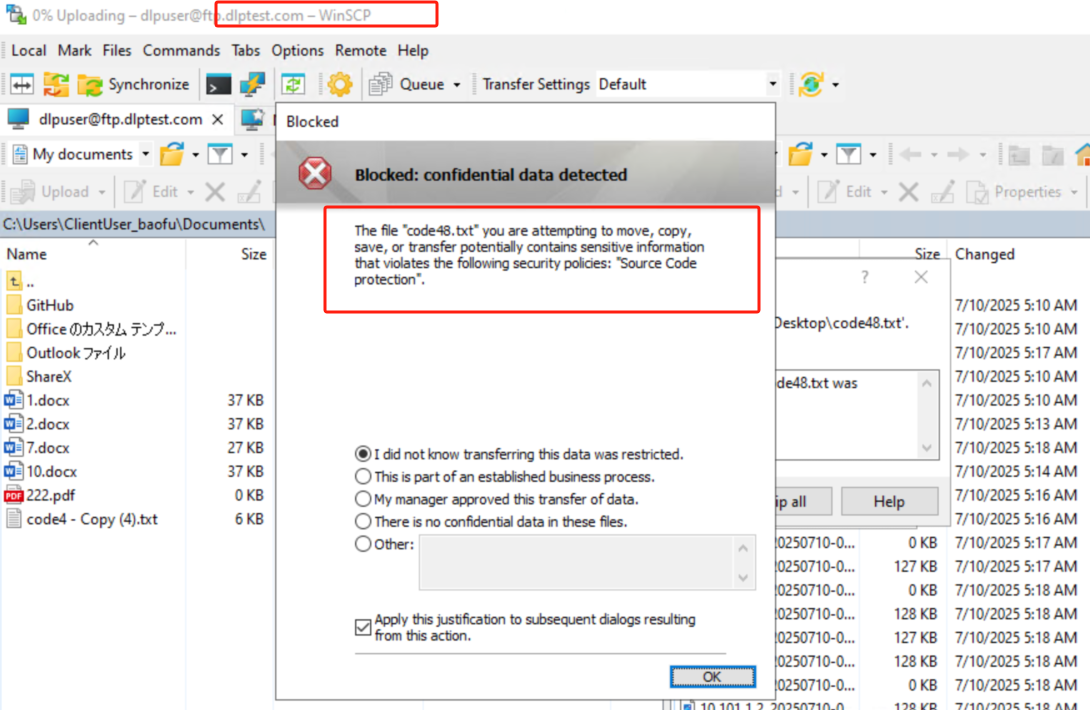Click the '?' help icon in error dialog
The height and width of the screenshot is (710, 1090).
coord(865,277)
